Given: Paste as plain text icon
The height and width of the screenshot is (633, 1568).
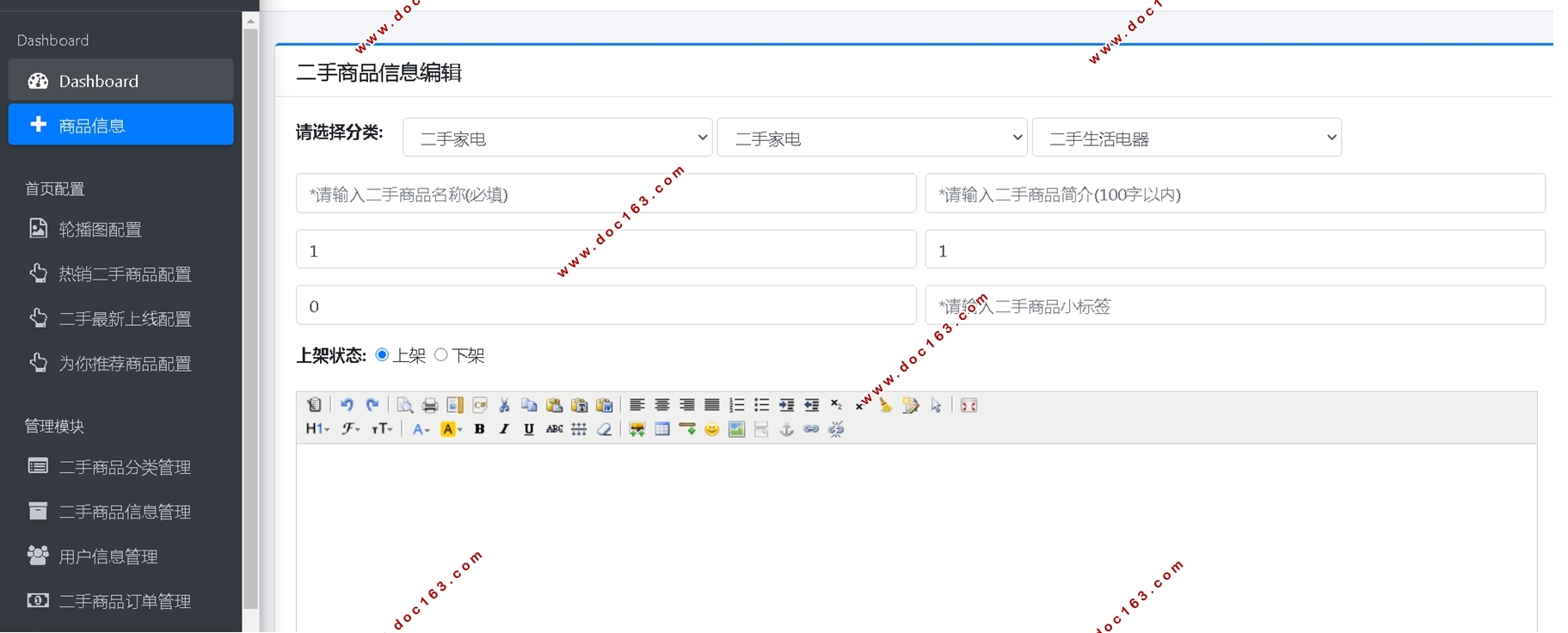Looking at the screenshot, I should [579, 405].
